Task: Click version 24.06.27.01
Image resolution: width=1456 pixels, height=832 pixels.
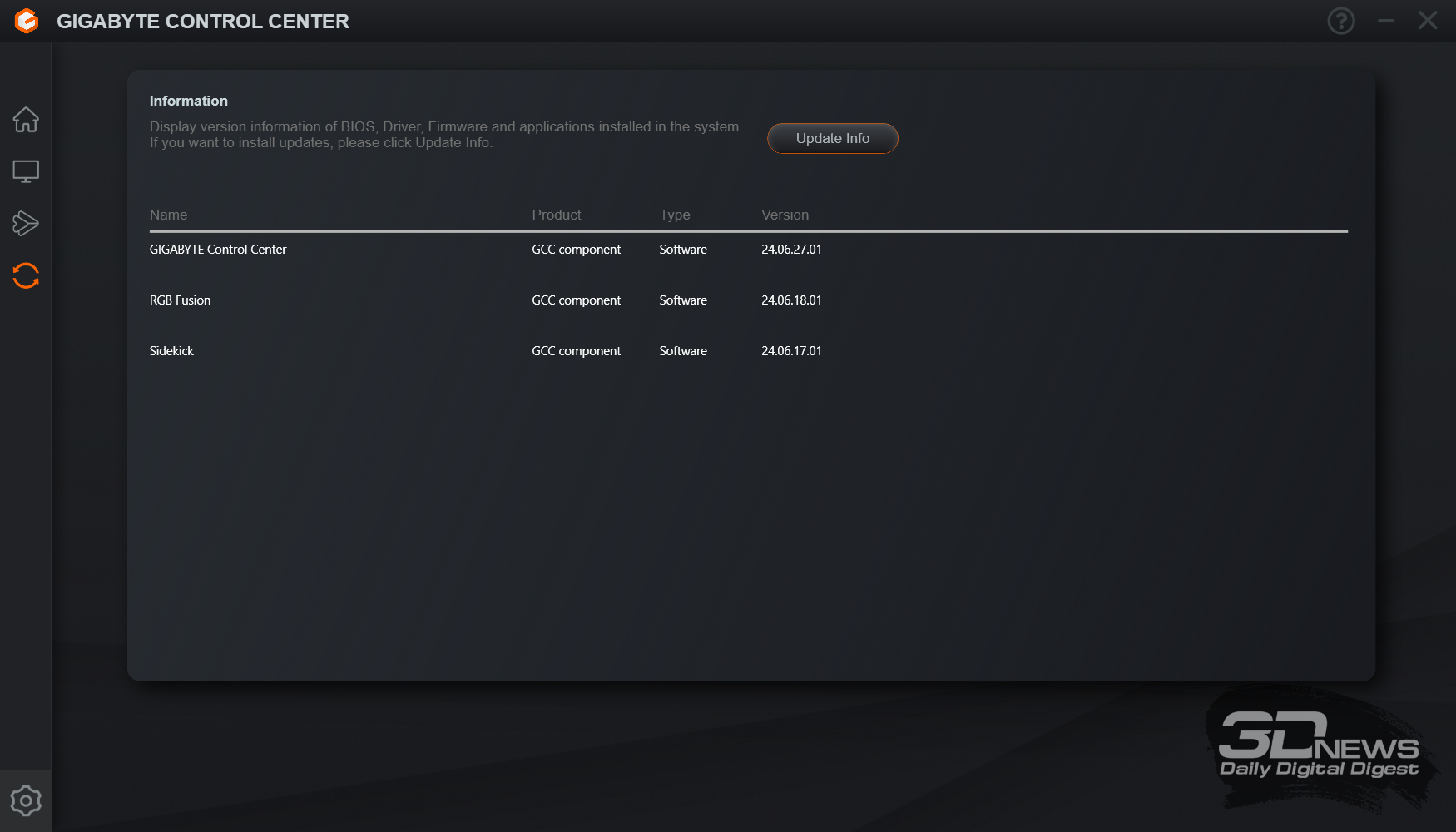Action: 791,250
